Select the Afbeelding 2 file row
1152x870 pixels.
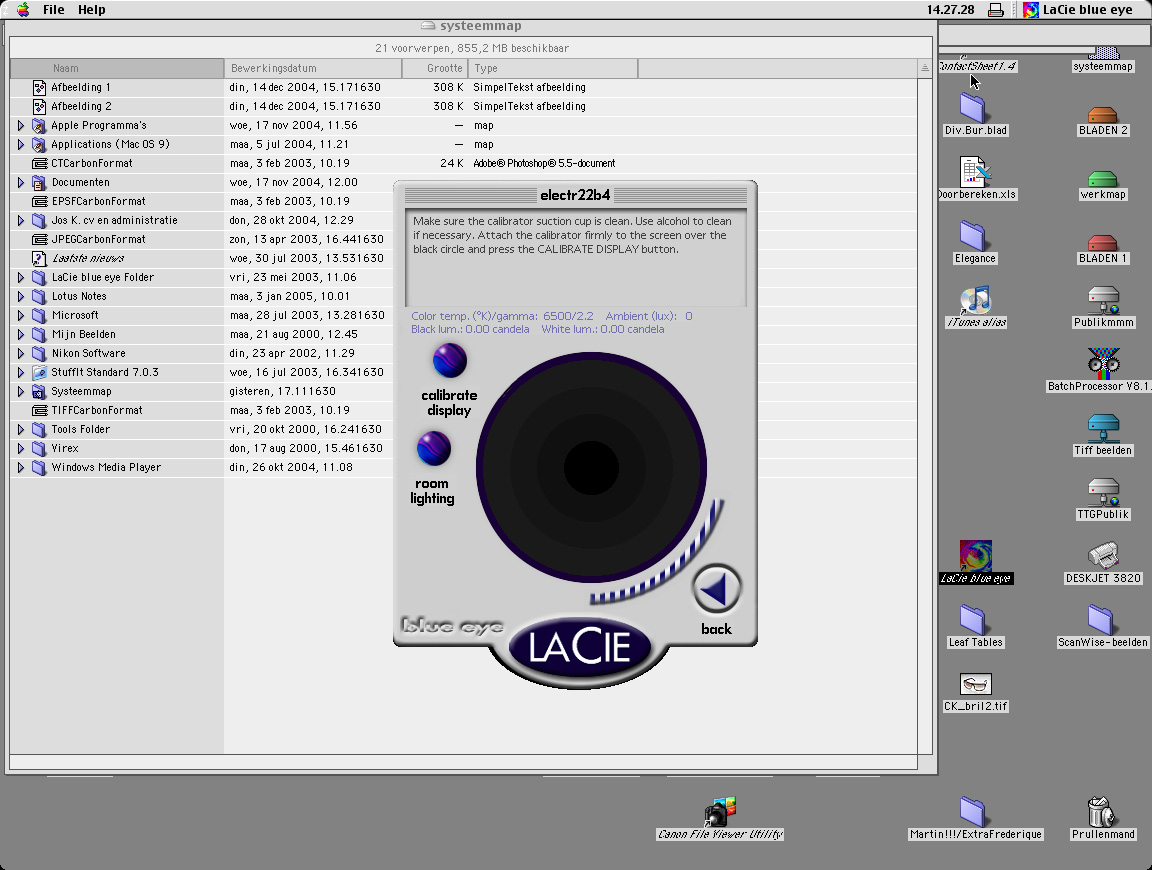(x=464, y=107)
